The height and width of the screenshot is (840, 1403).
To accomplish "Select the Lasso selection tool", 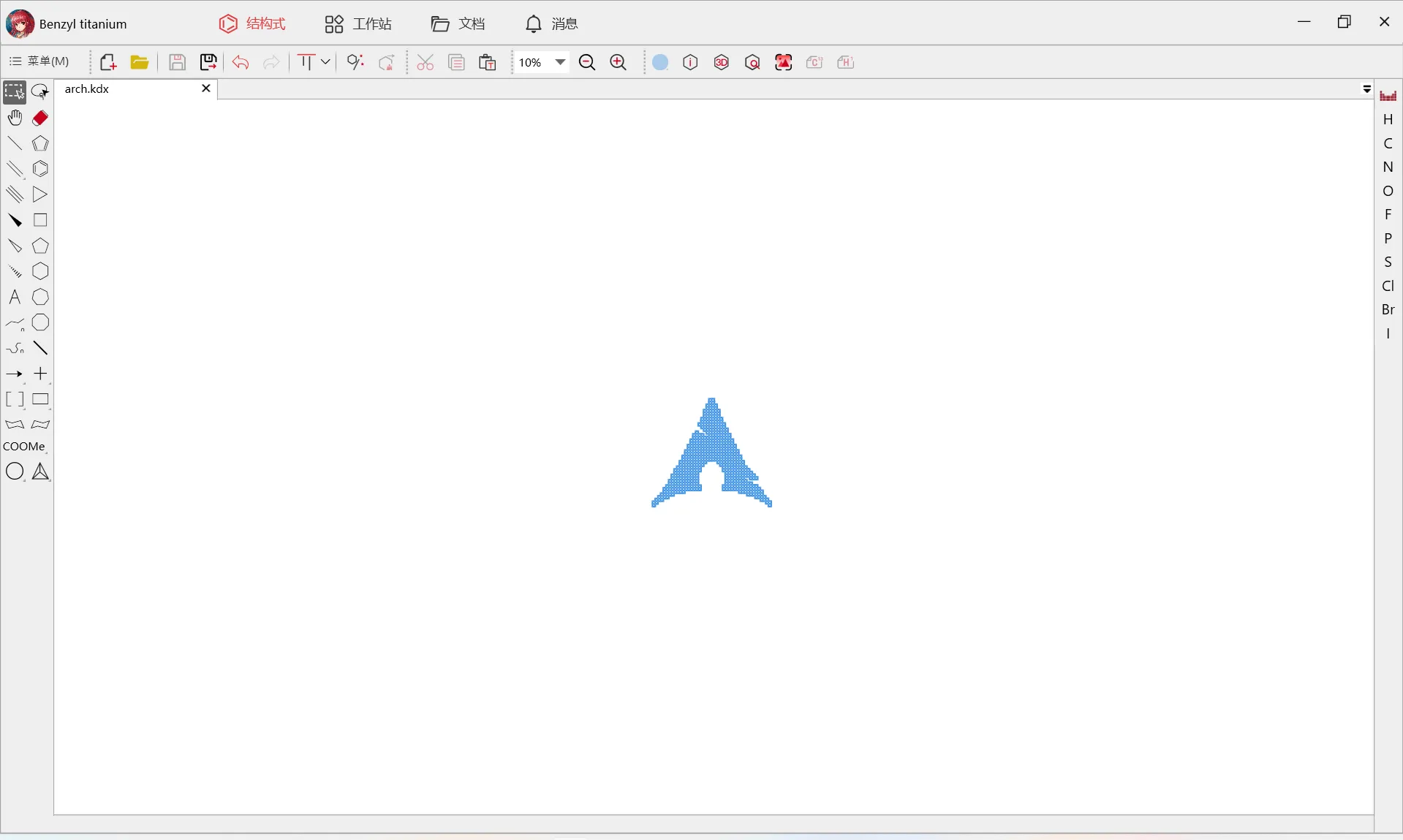I will coord(40,91).
